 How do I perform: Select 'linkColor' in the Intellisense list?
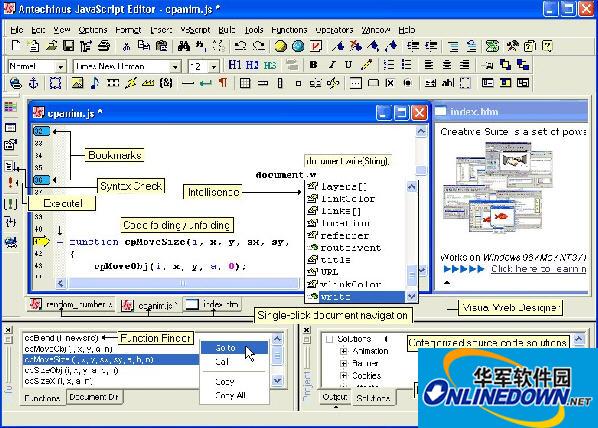point(348,199)
